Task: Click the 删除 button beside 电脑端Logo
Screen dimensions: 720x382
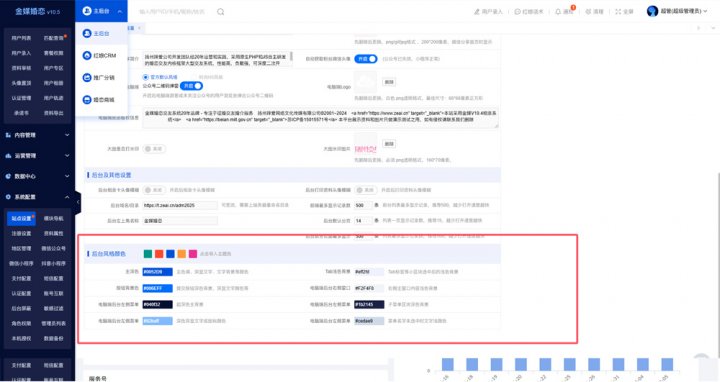Action: pos(389,82)
